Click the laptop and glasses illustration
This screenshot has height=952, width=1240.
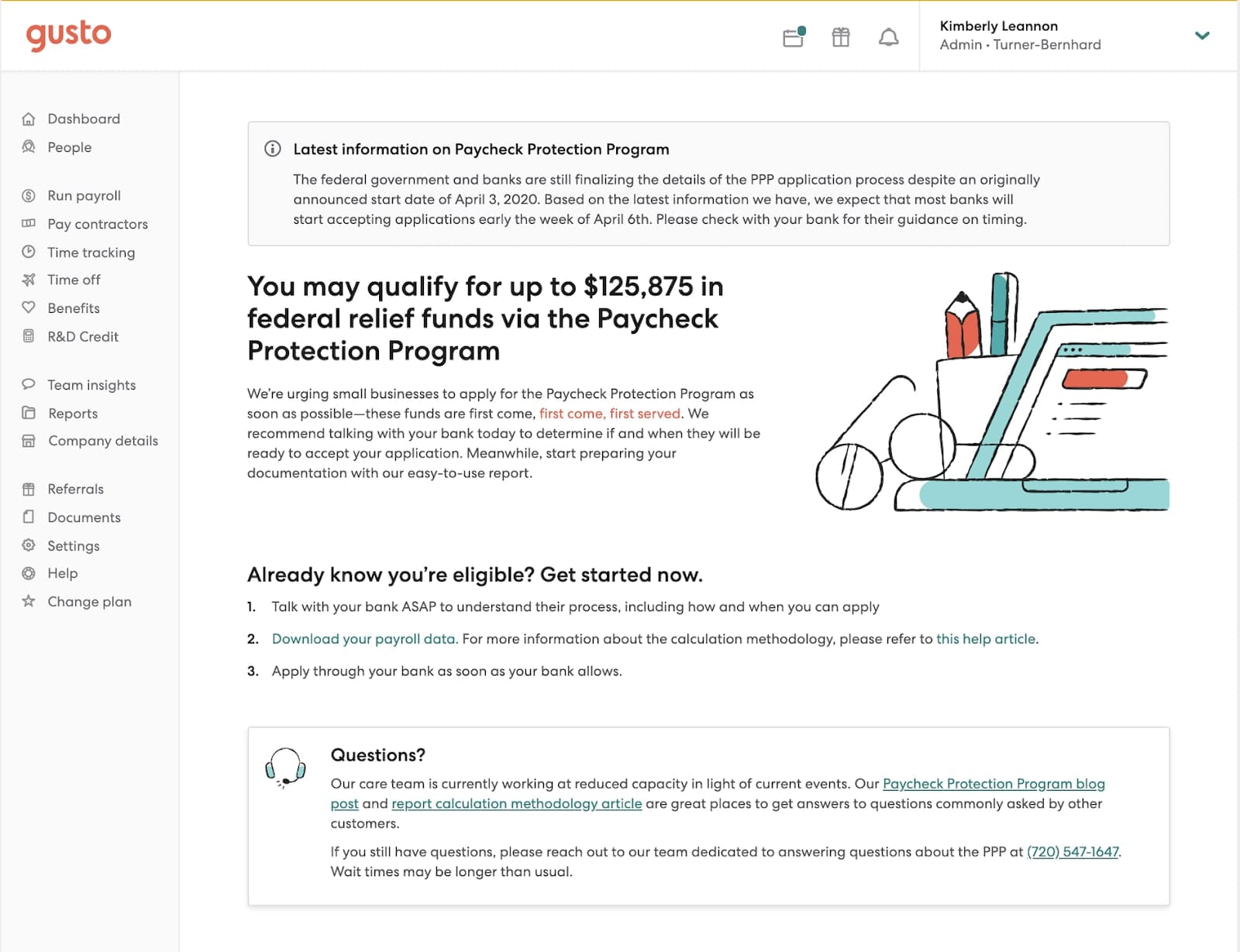coord(992,392)
